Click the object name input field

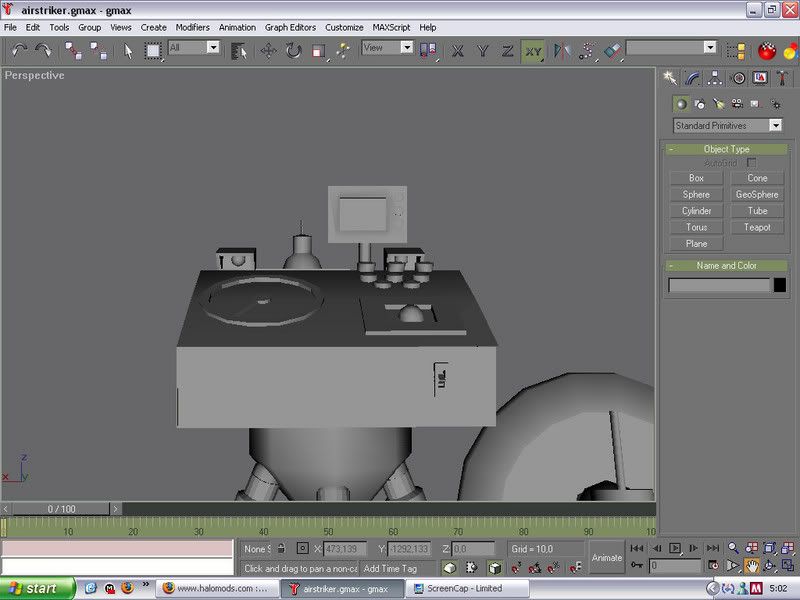tap(718, 285)
